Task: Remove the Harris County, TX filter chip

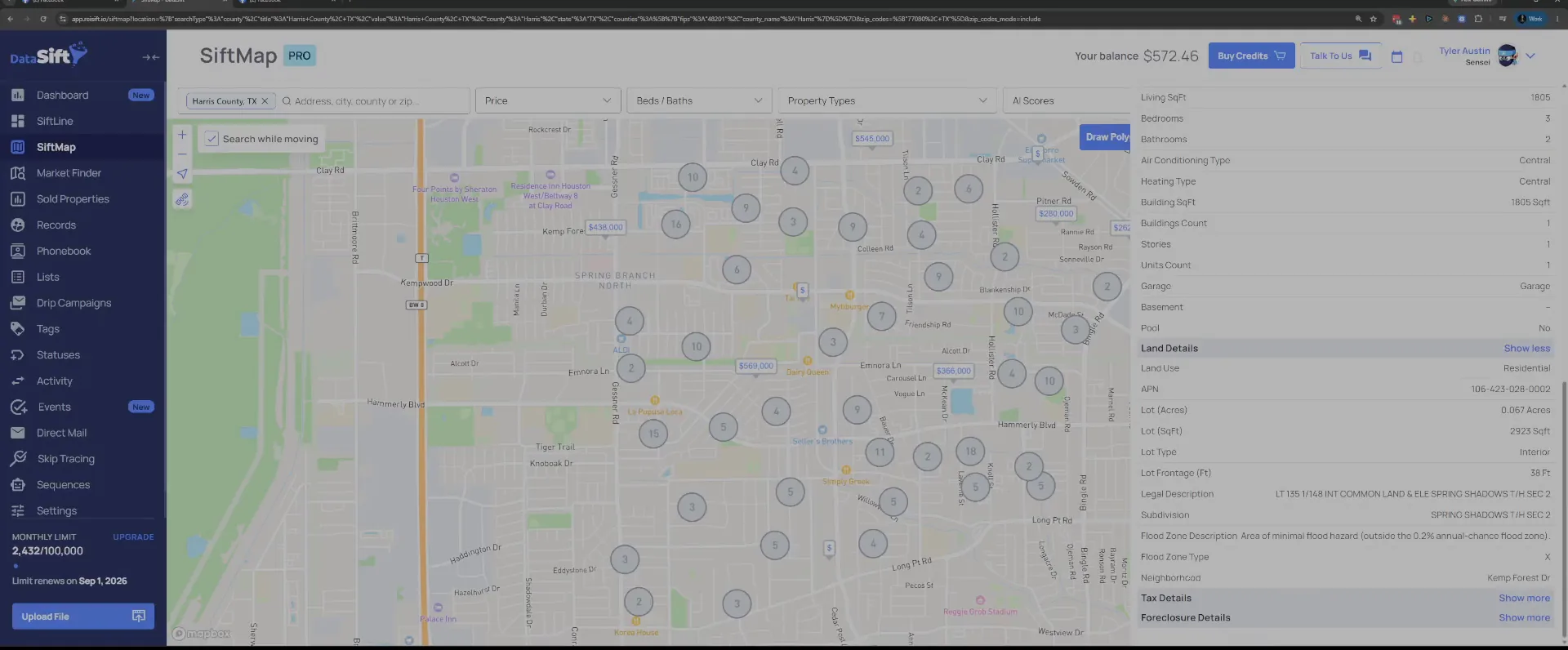Action: 265,101
